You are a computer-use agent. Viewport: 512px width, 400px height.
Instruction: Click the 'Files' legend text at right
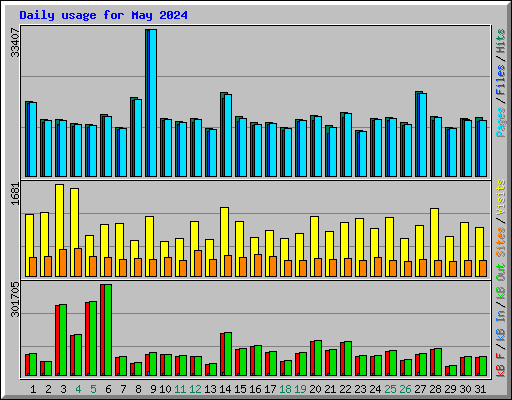(501, 80)
